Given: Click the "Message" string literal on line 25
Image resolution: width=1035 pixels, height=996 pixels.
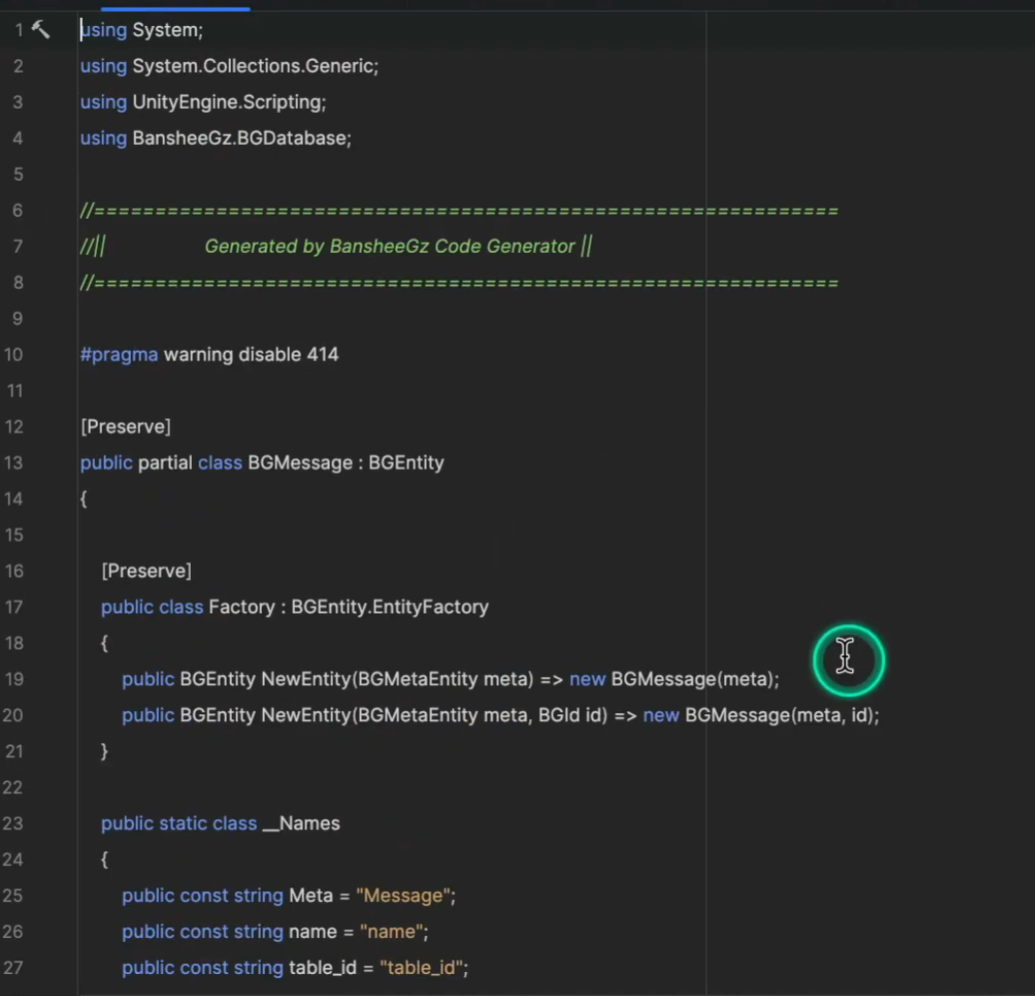Looking at the screenshot, I should click(x=403, y=896).
